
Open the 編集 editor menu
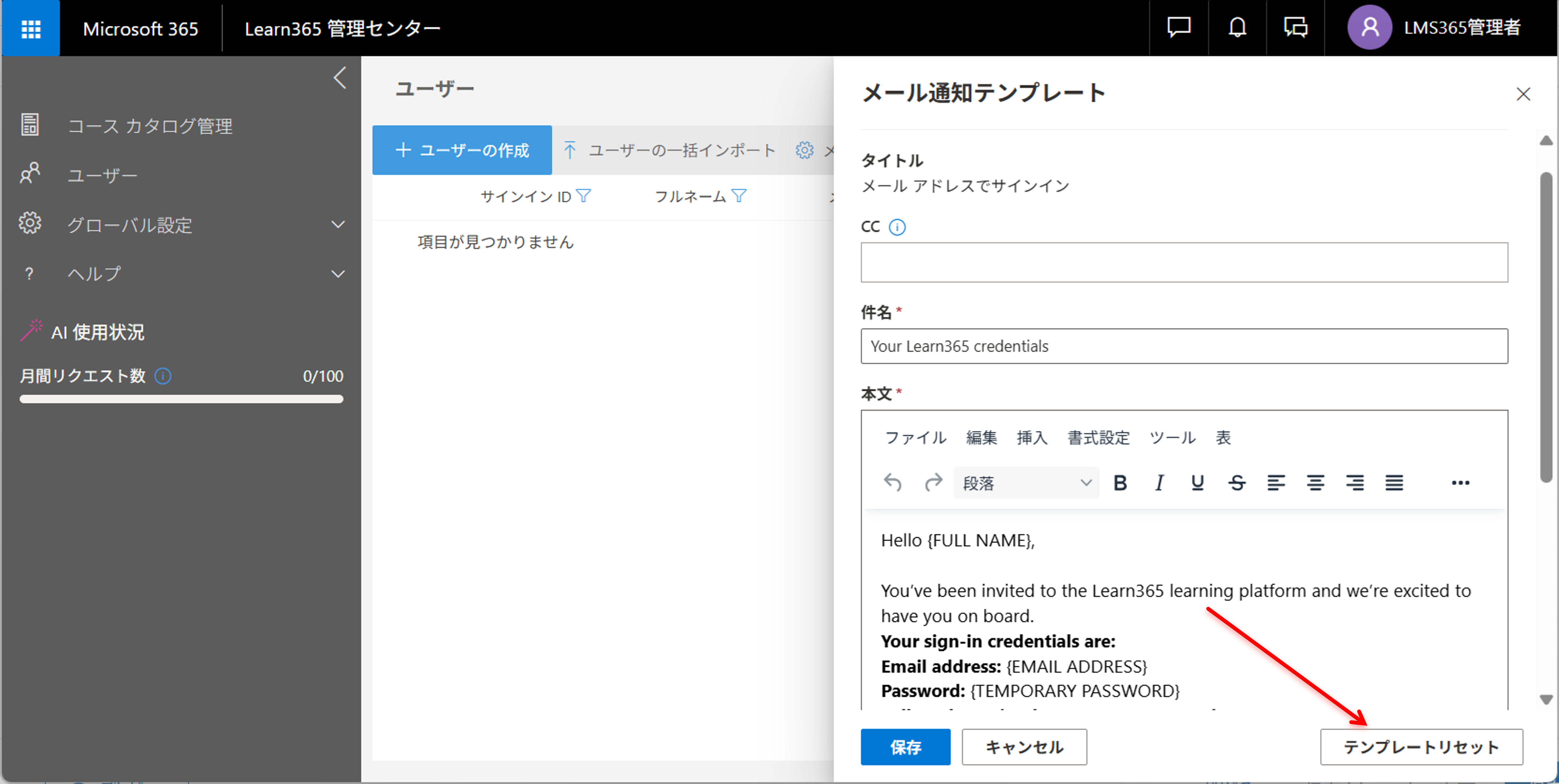(x=981, y=437)
